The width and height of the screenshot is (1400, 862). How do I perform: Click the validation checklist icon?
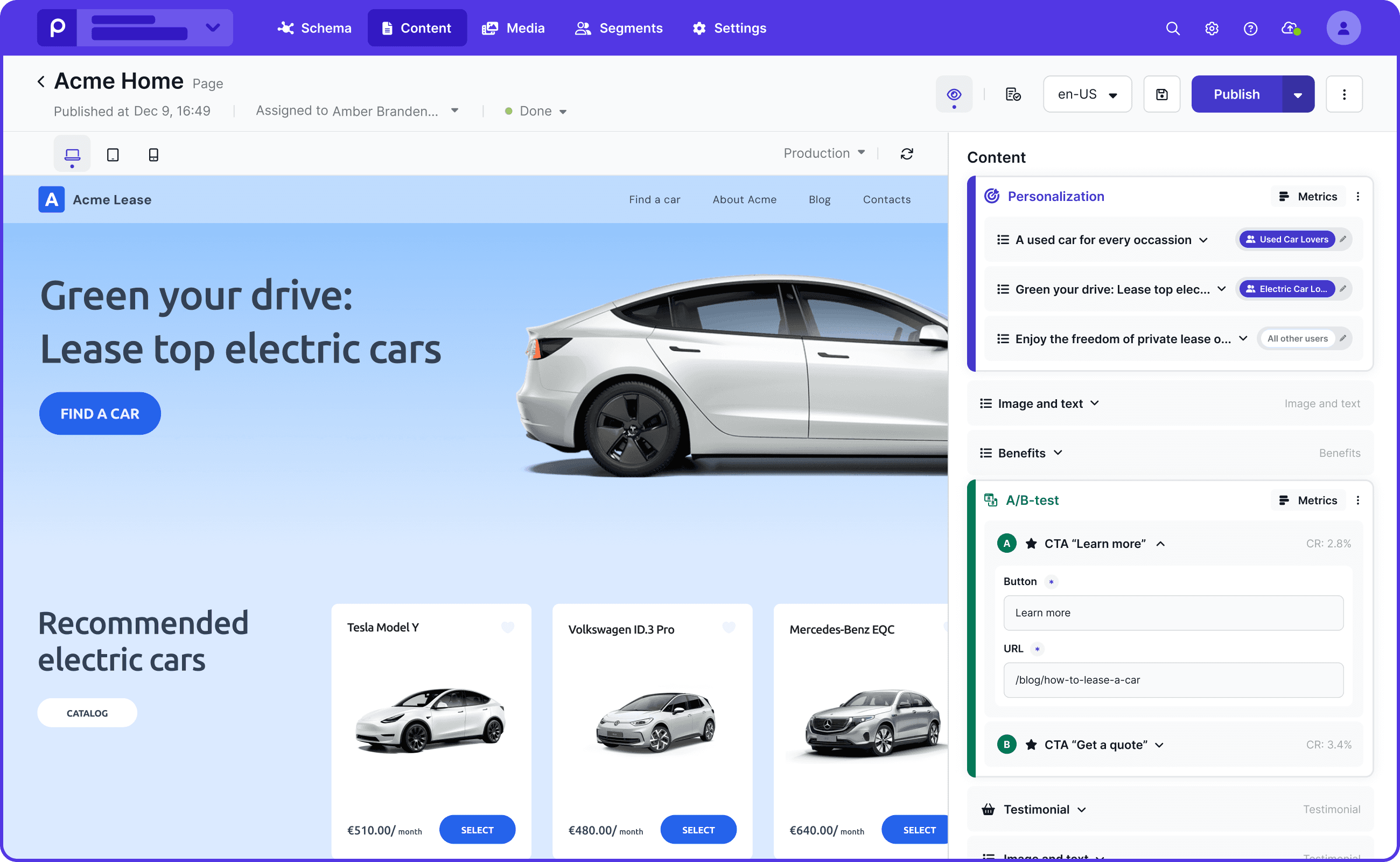(x=1012, y=94)
